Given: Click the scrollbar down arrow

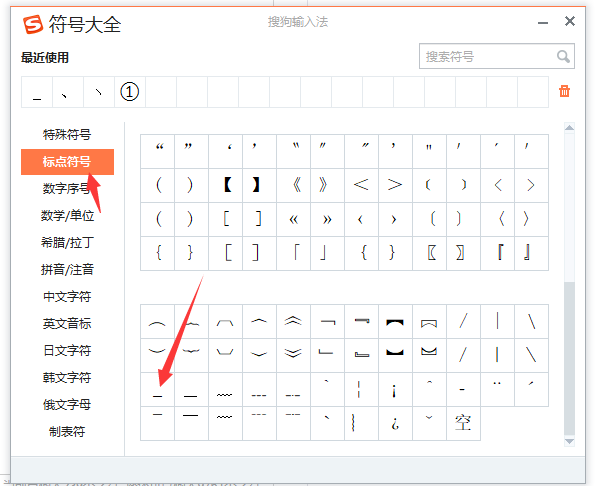Looking at the screenshot, I should click(569, 441).
